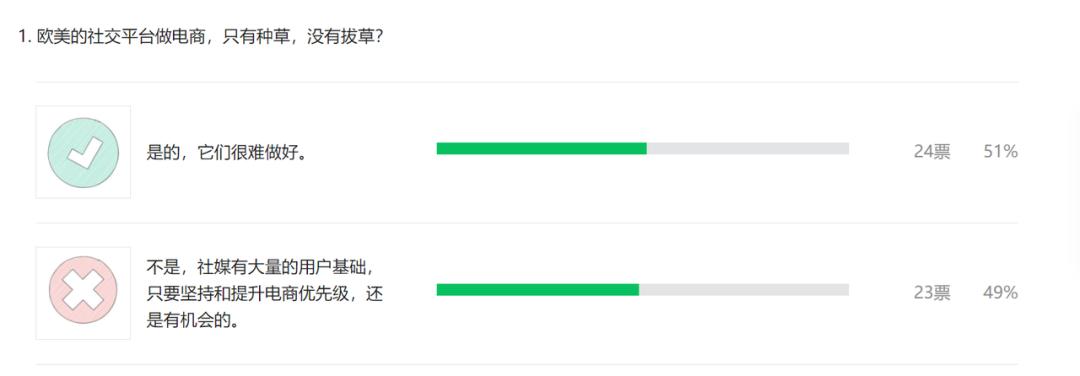Click the white frame around checkmark thumbnail
1080x376 pixels.
tap(83, 152)
